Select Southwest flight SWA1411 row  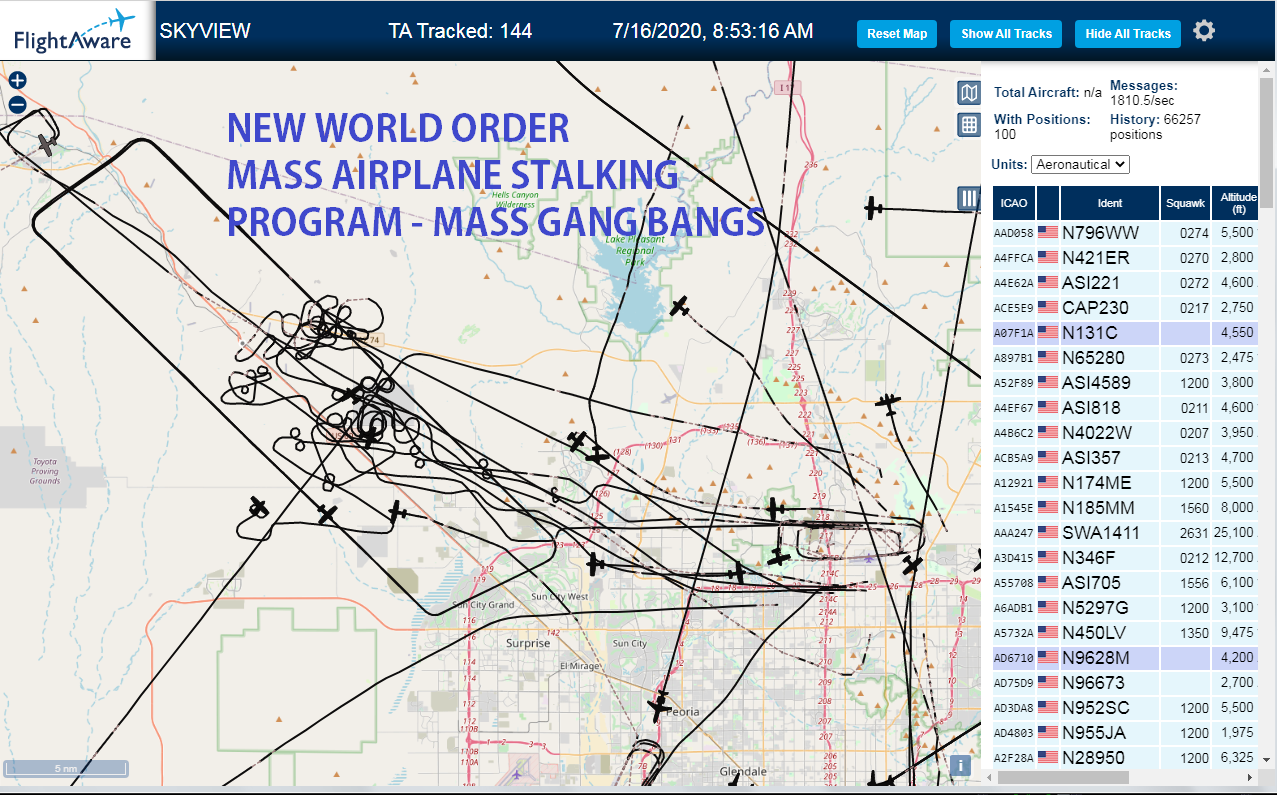click(1125, 532)
